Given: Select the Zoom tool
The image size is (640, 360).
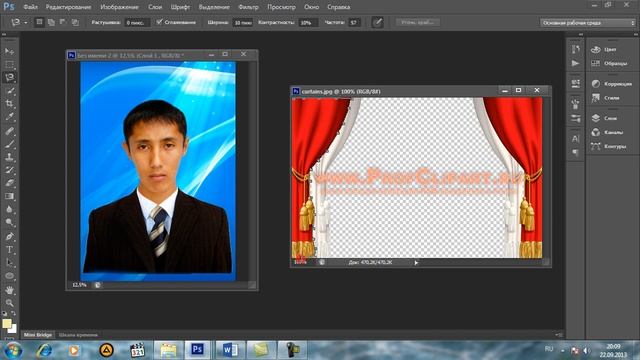Looking at the screenshot, I should 9,303.
